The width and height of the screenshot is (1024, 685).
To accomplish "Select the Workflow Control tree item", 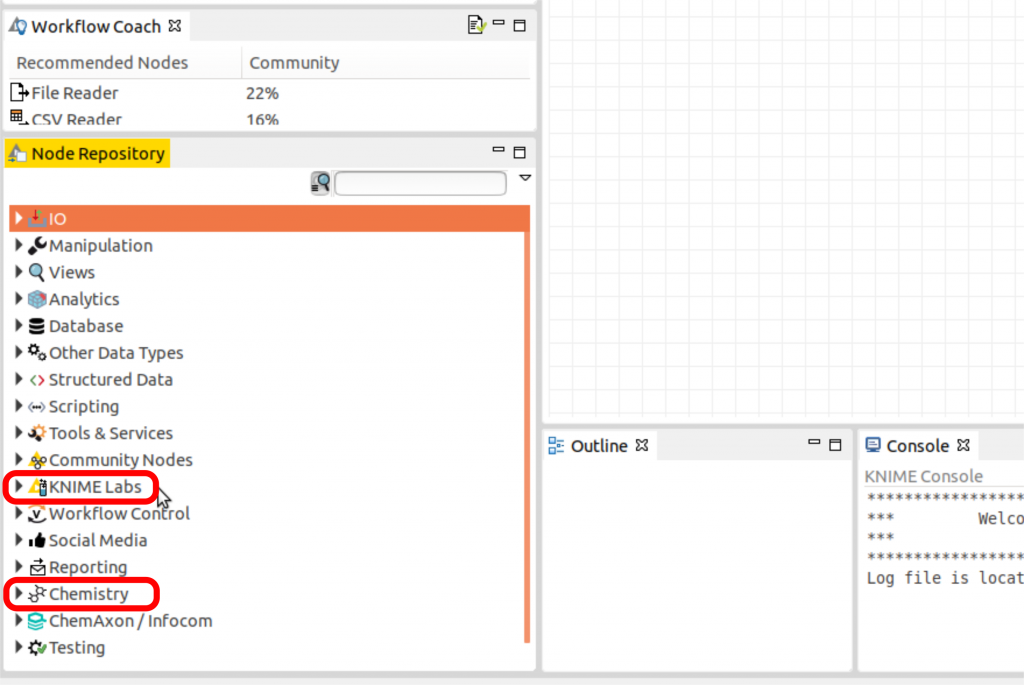I will tap(120, 514).
